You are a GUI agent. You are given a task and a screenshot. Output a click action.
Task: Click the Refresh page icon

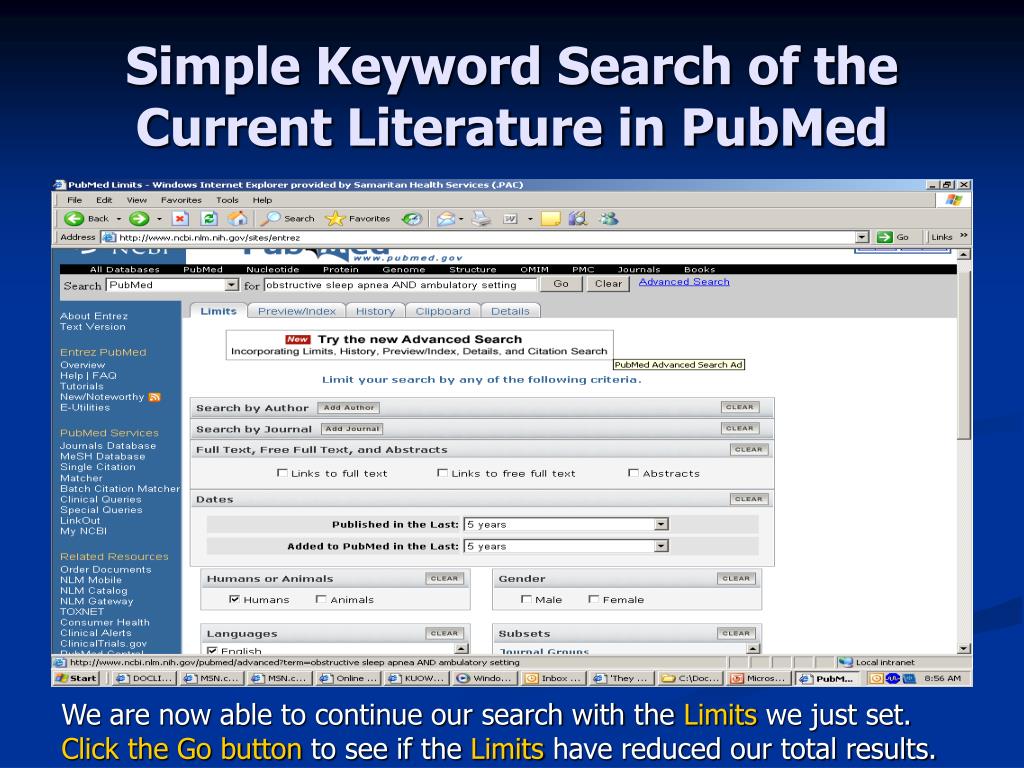point(209,219)
